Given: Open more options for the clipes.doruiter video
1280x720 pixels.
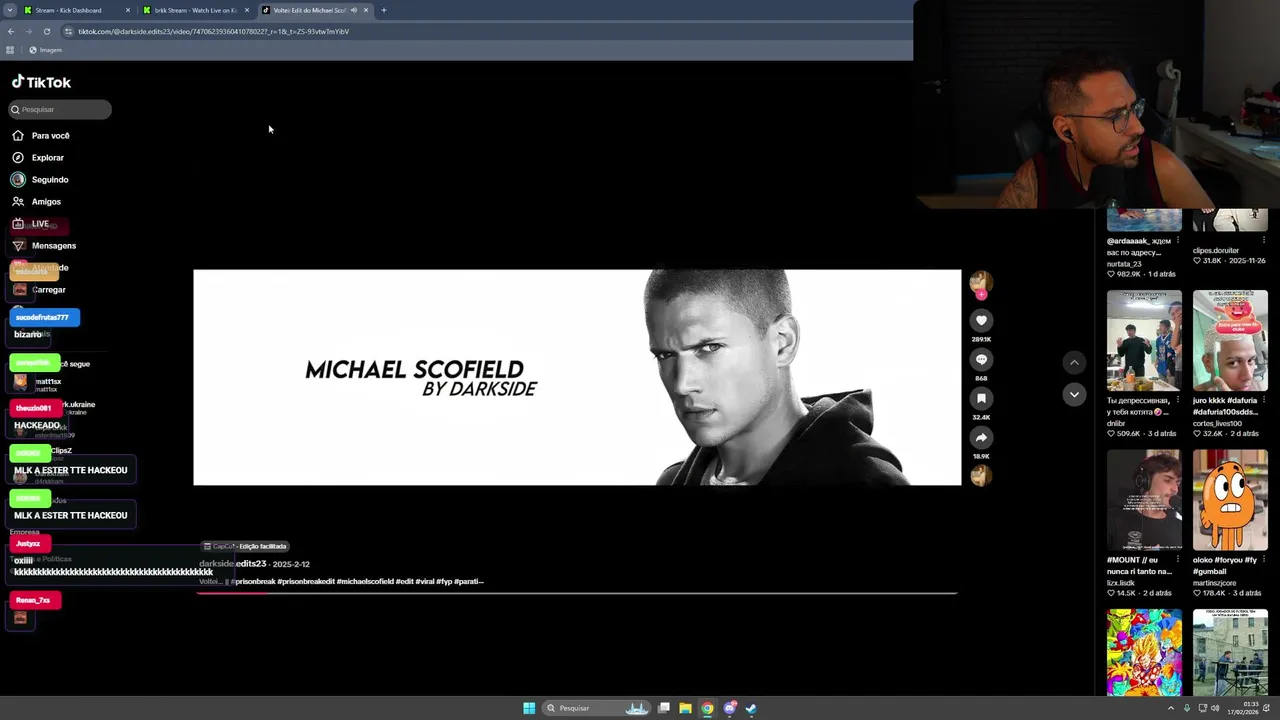Looking at the screenshot, I should pyautogui.click(x=1264, y=240).
